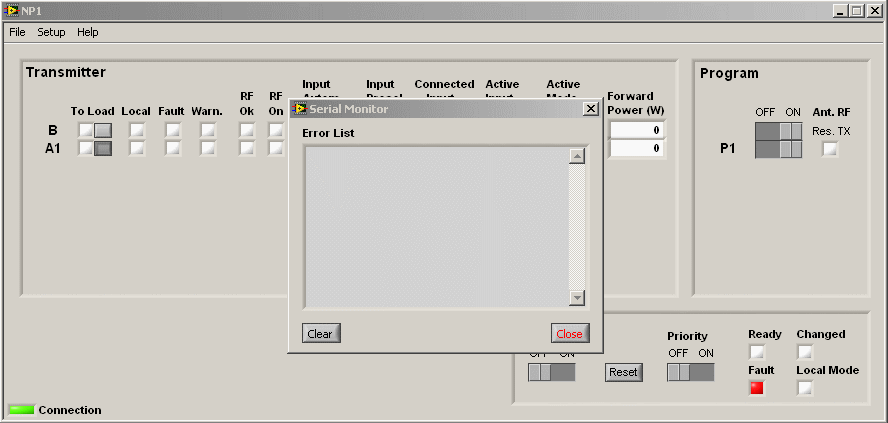Click the Transmitter panel heading
Screen dimensions: 888x423
point(66,72)
